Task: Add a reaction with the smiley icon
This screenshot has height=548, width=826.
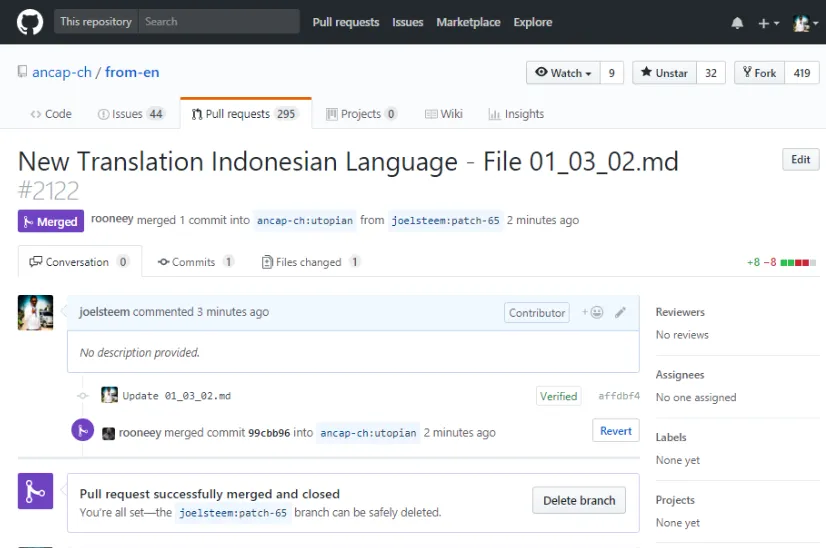Action: [x=593, y=312]
